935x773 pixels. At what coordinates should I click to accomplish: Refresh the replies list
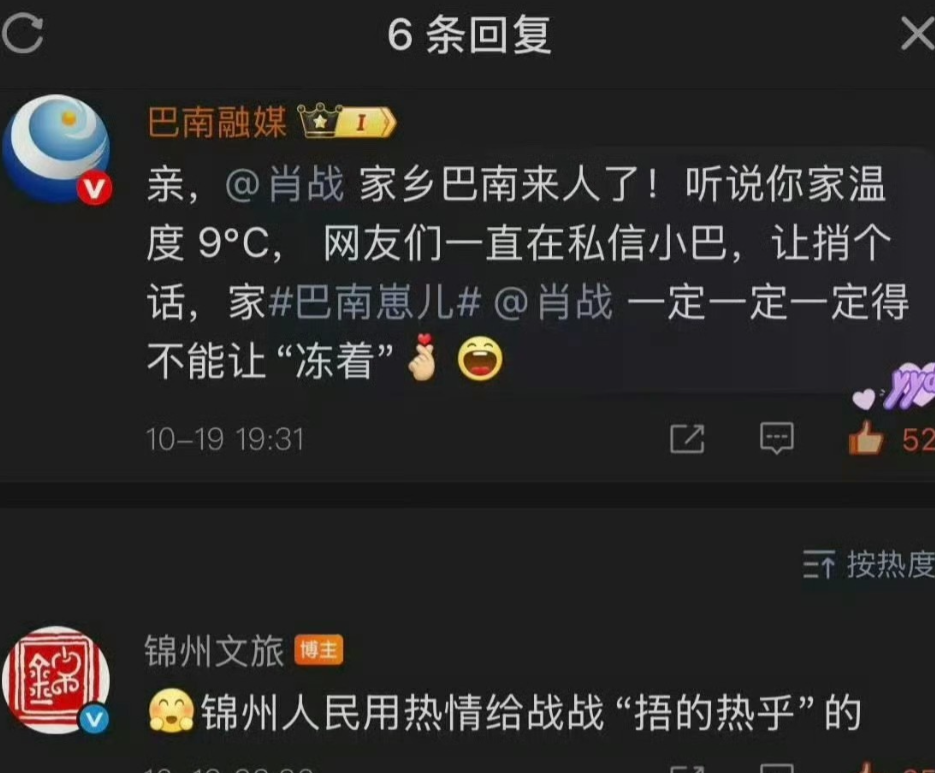pos(23,33)
